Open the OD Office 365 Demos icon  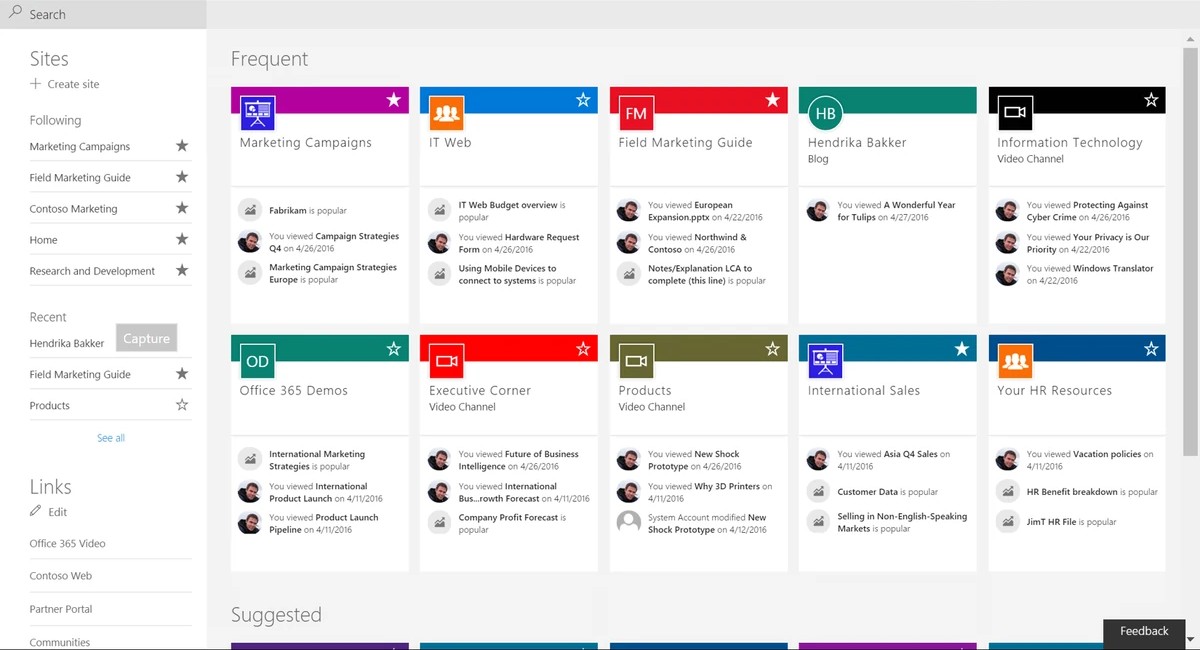(x=258, y=361)
